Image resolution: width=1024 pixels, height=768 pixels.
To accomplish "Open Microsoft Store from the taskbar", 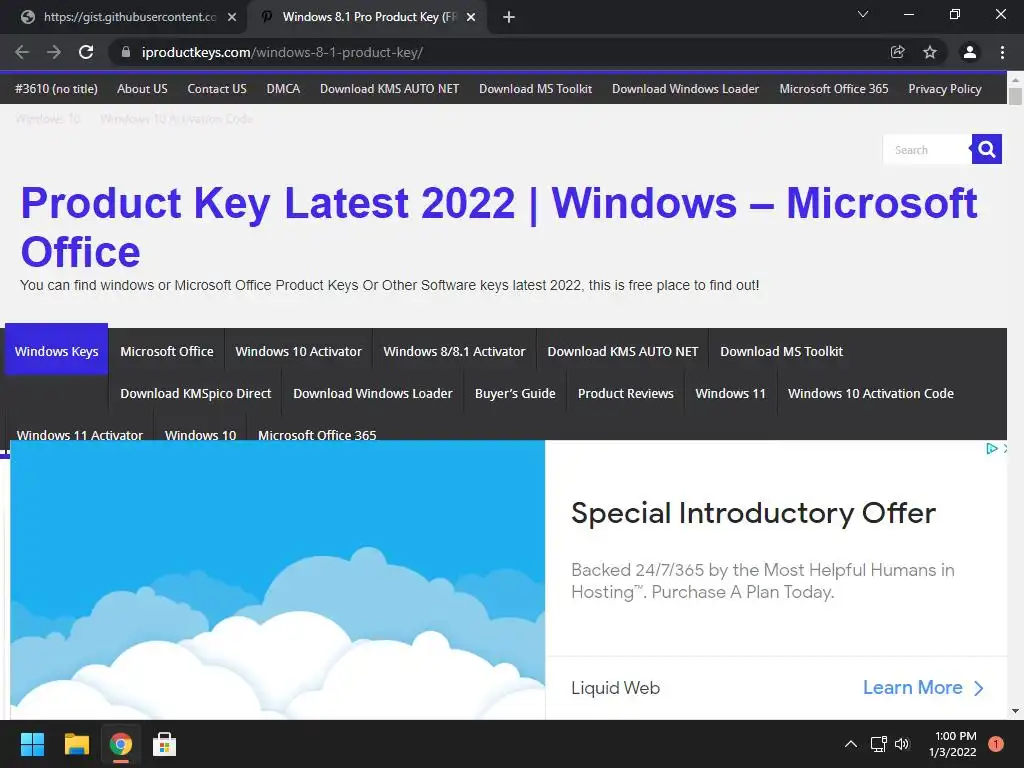I will coord(165,744).
